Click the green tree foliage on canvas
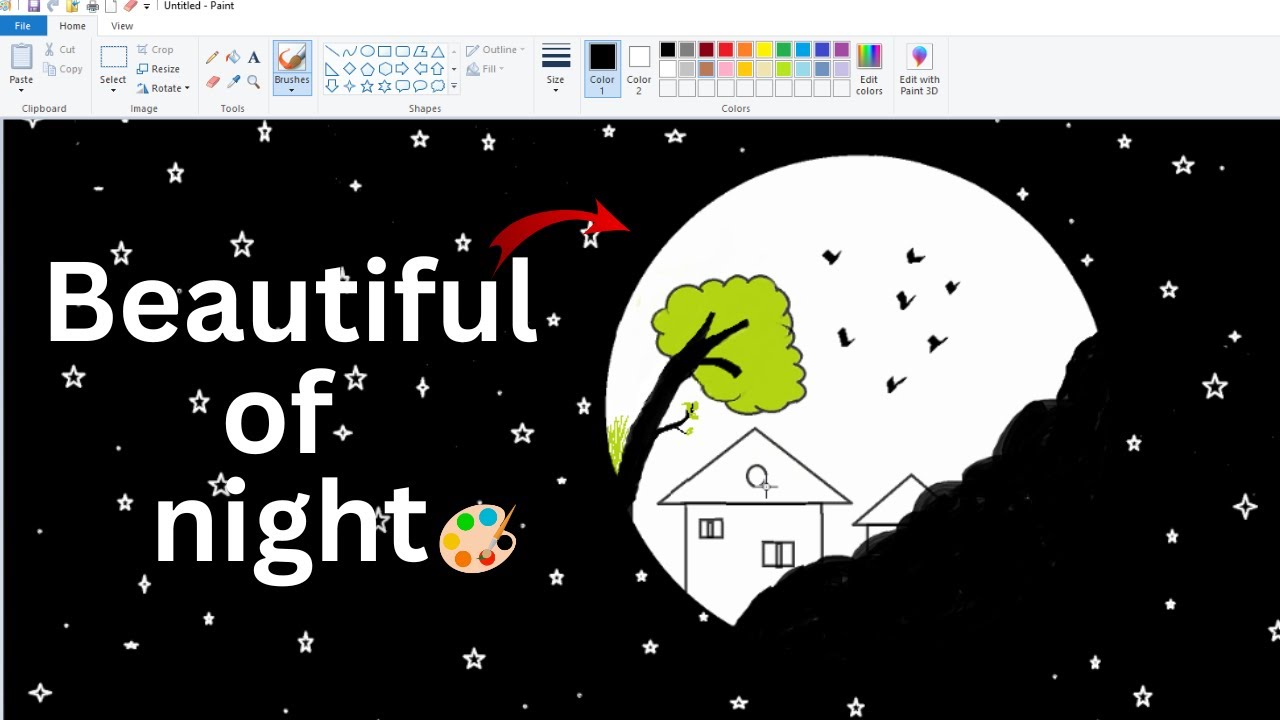 click(750, 345)
